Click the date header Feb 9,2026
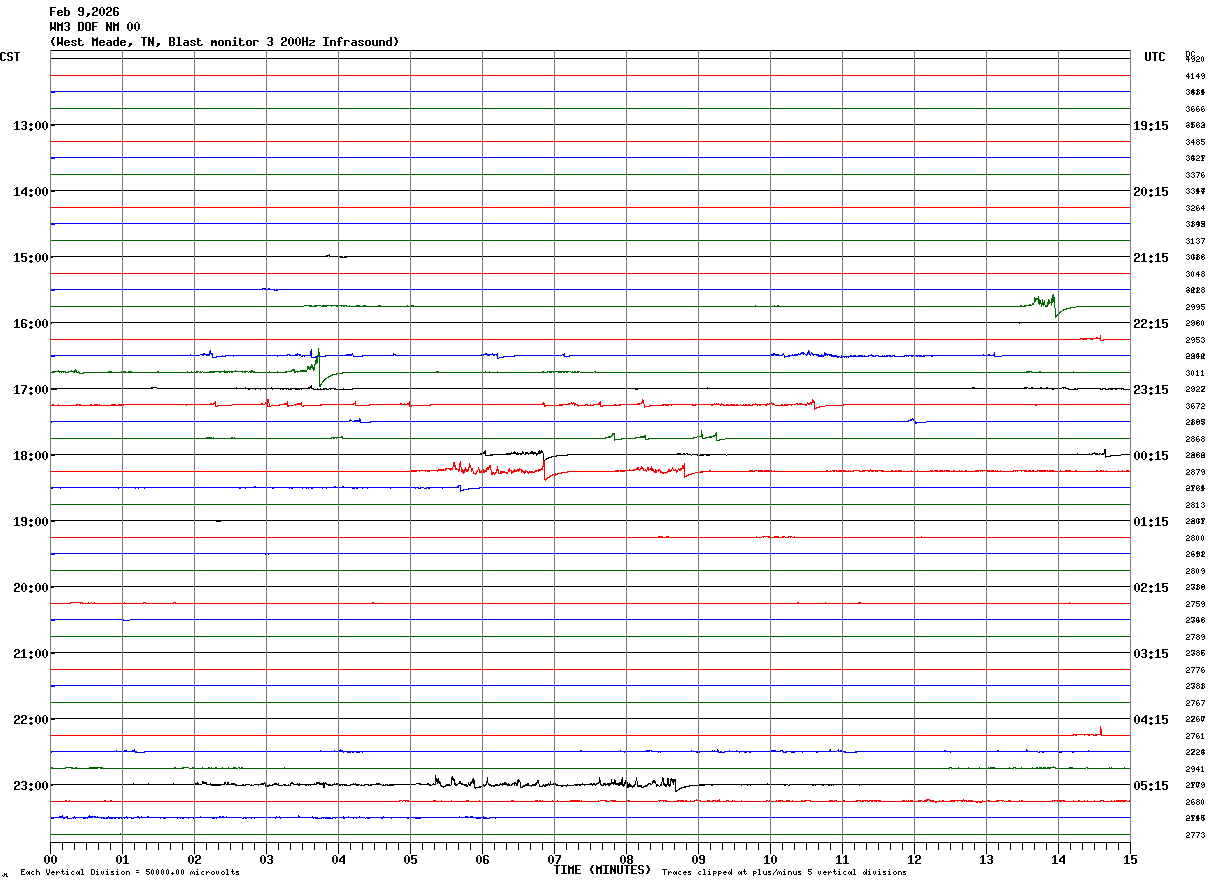 pos(84,12)
